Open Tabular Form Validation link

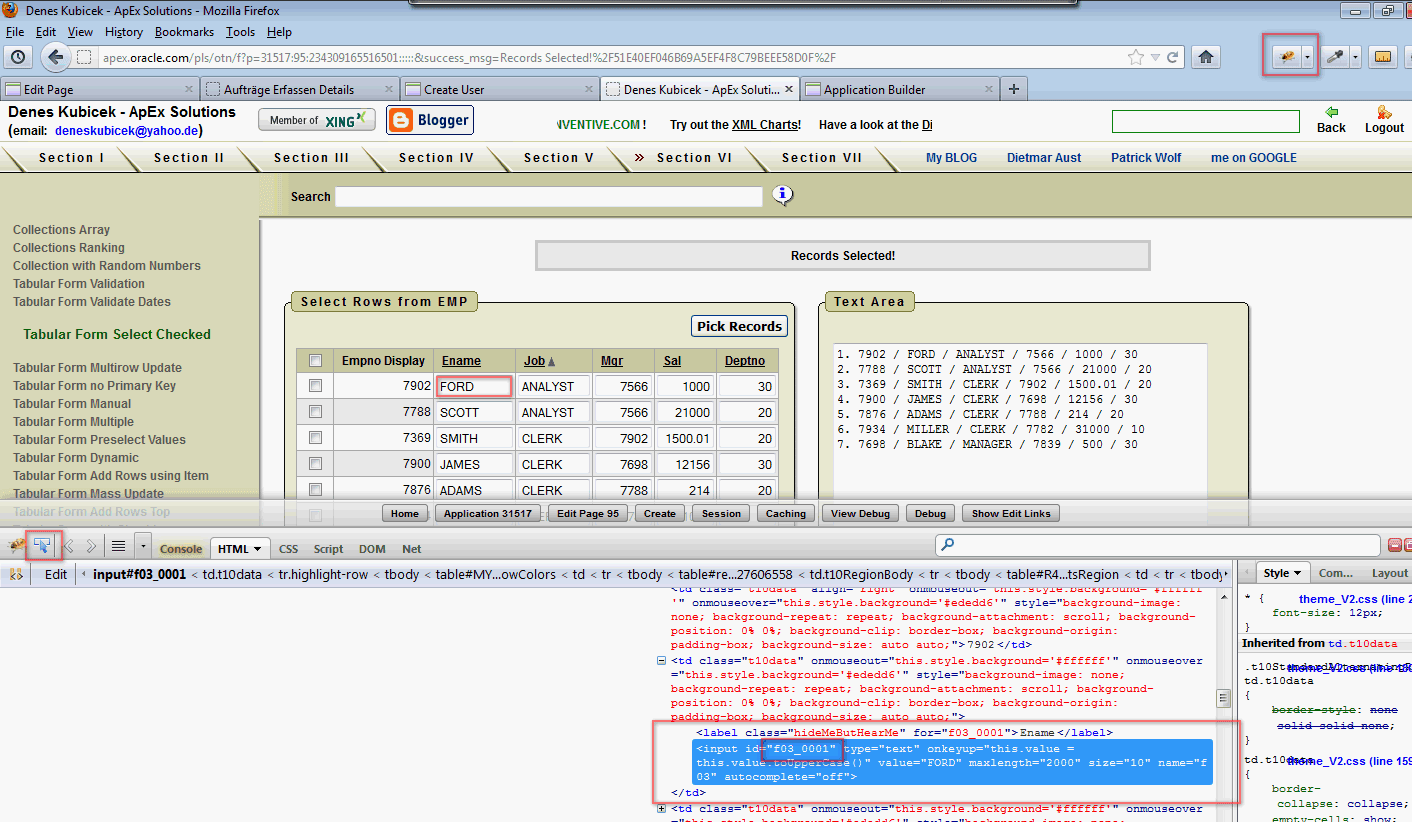pyautogui.click(x=79, y=284)
